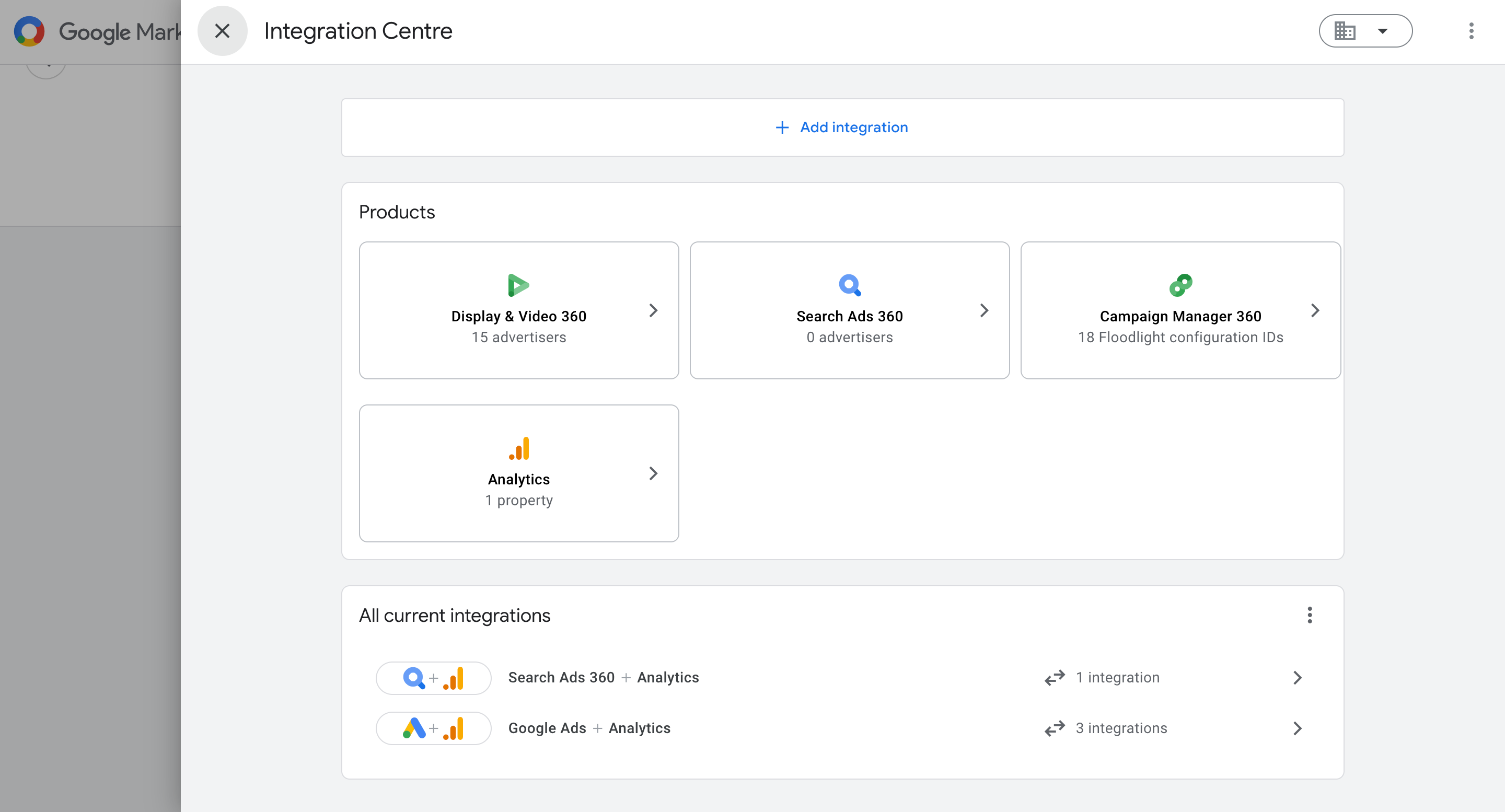This screenshot has width=1505, height=812.
Task: Close the Integration Centre panel
Action: pos(222,31)
